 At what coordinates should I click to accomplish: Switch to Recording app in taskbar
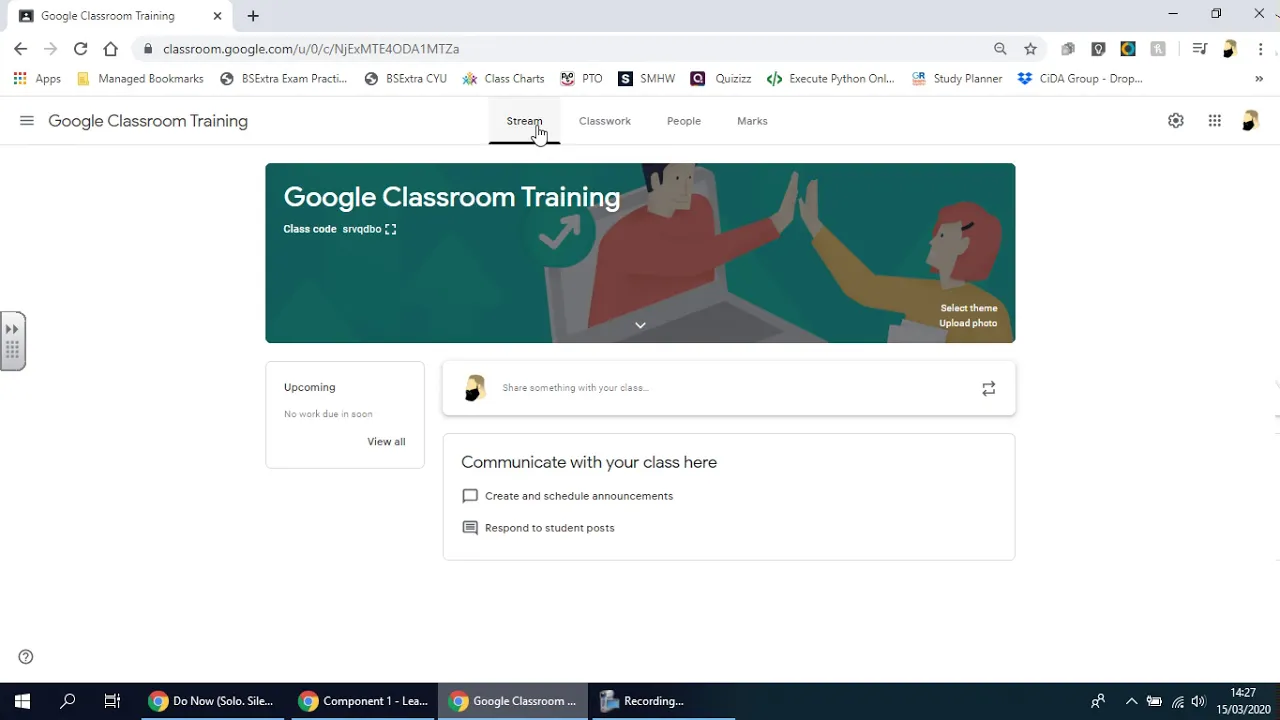click(x=663, y=701)
